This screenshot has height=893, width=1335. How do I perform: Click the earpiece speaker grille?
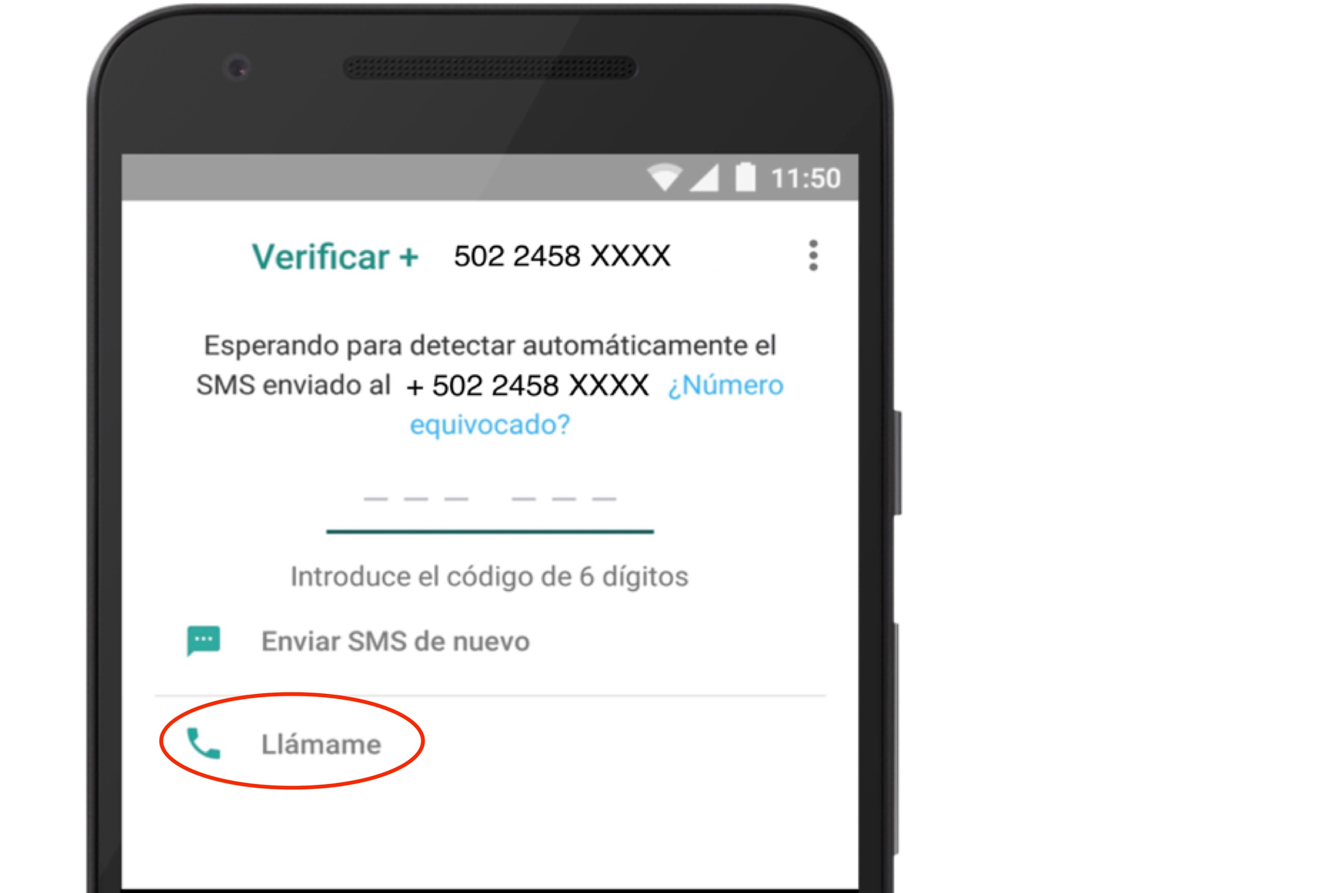[x=489, y=68]
